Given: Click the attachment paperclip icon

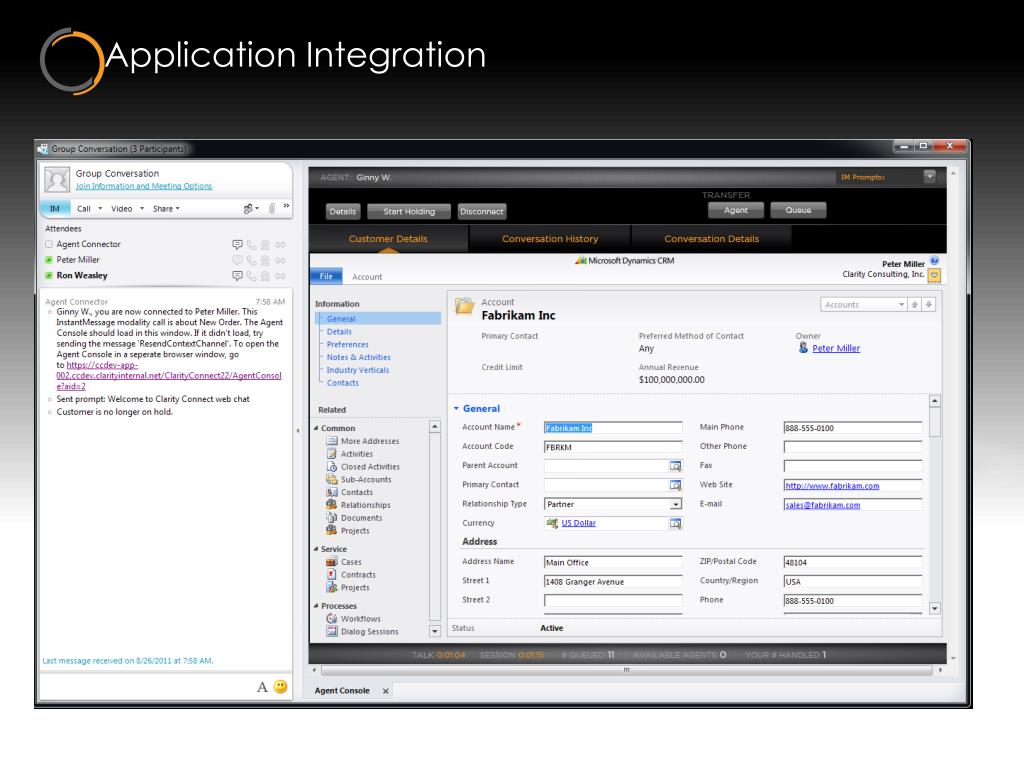Looking at the screenshot, I should pyautogui.click(x=272, y=209).
